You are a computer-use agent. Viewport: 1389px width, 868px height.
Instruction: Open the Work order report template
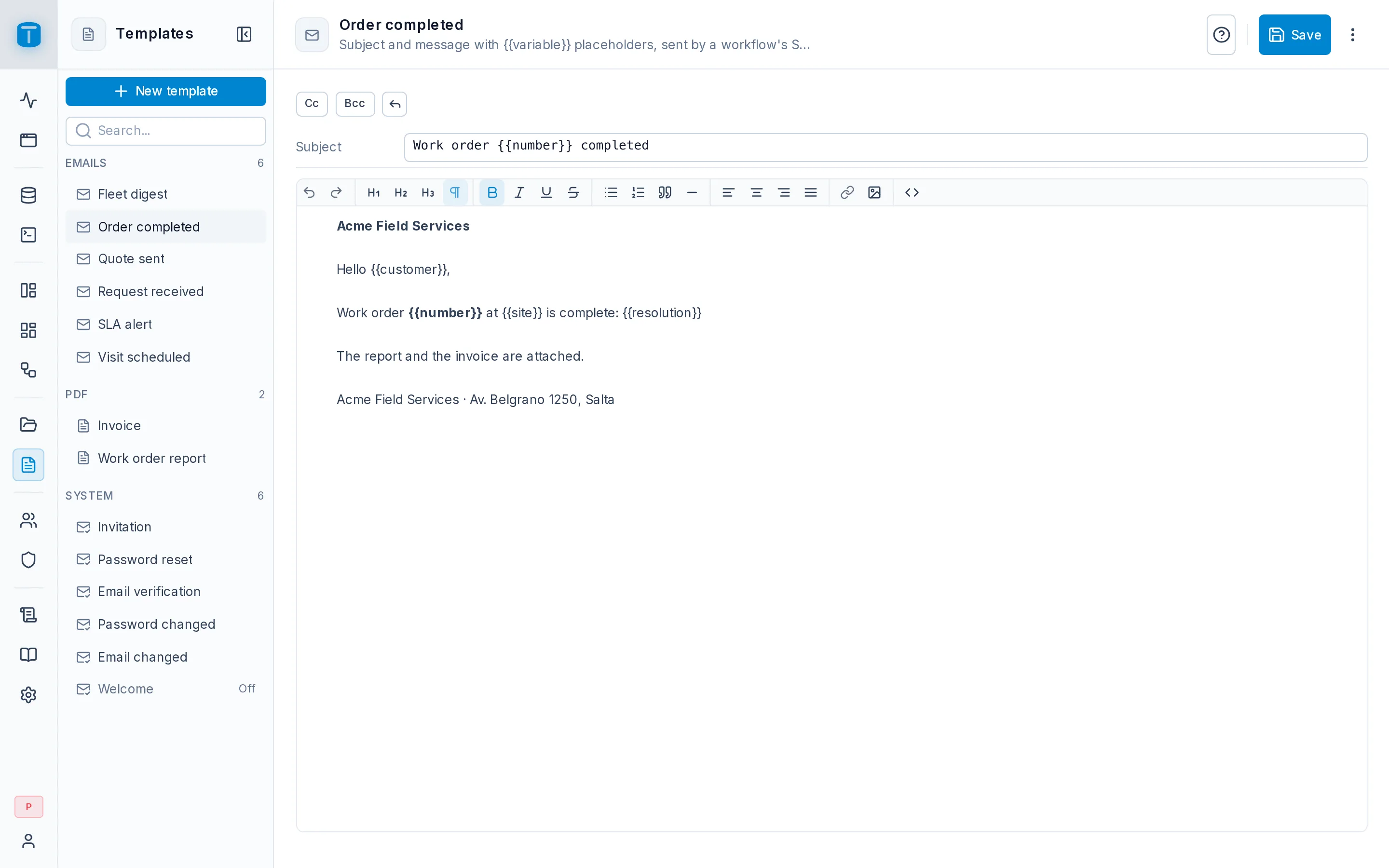point(166,458)
